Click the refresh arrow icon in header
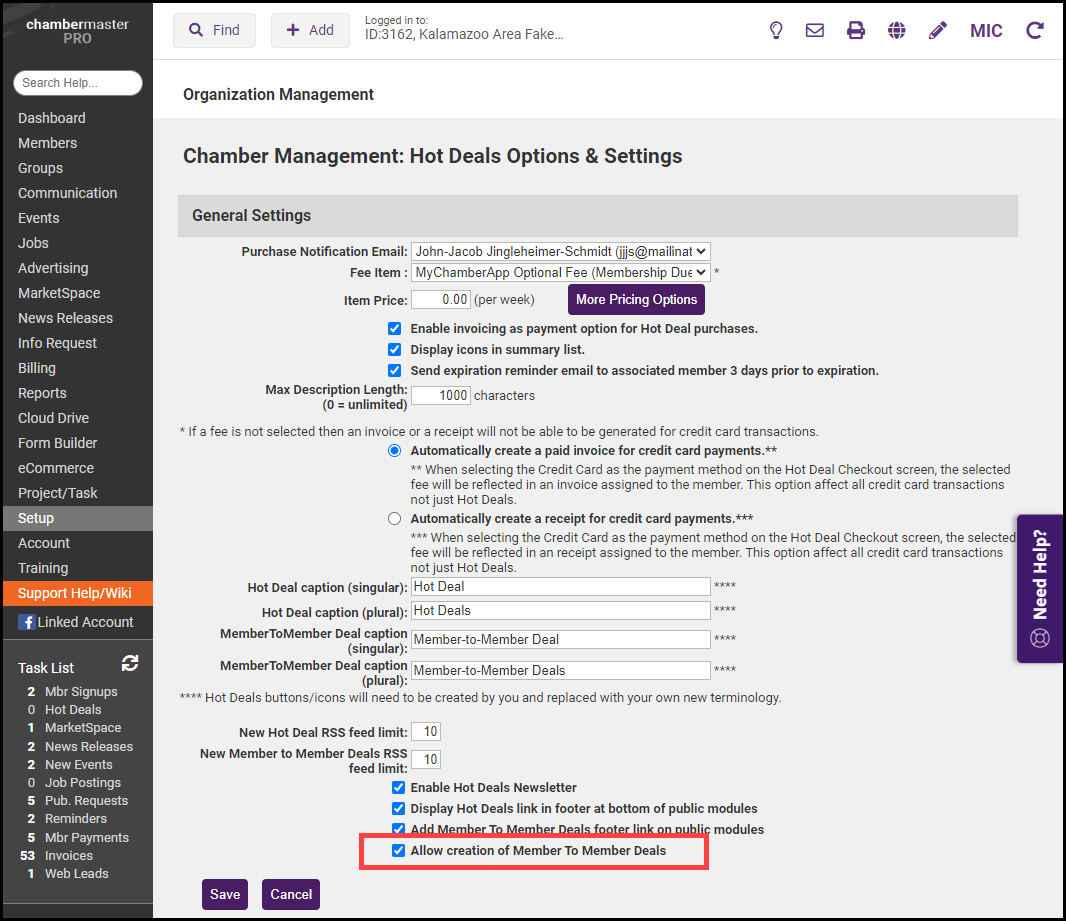Viewport: 1066px width, 921px height. coord(1035,30)
